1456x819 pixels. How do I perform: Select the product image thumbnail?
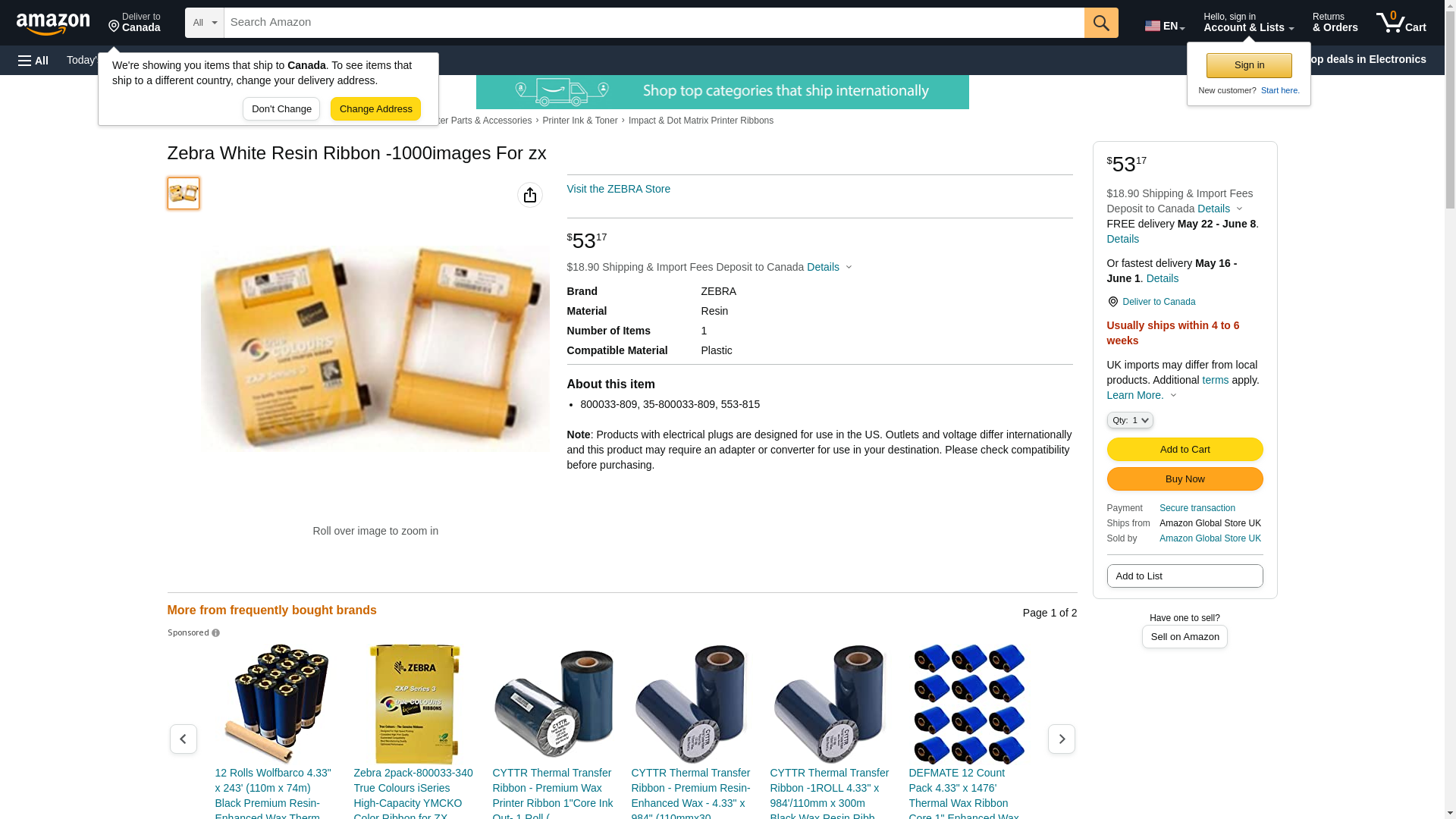(184, 193)
